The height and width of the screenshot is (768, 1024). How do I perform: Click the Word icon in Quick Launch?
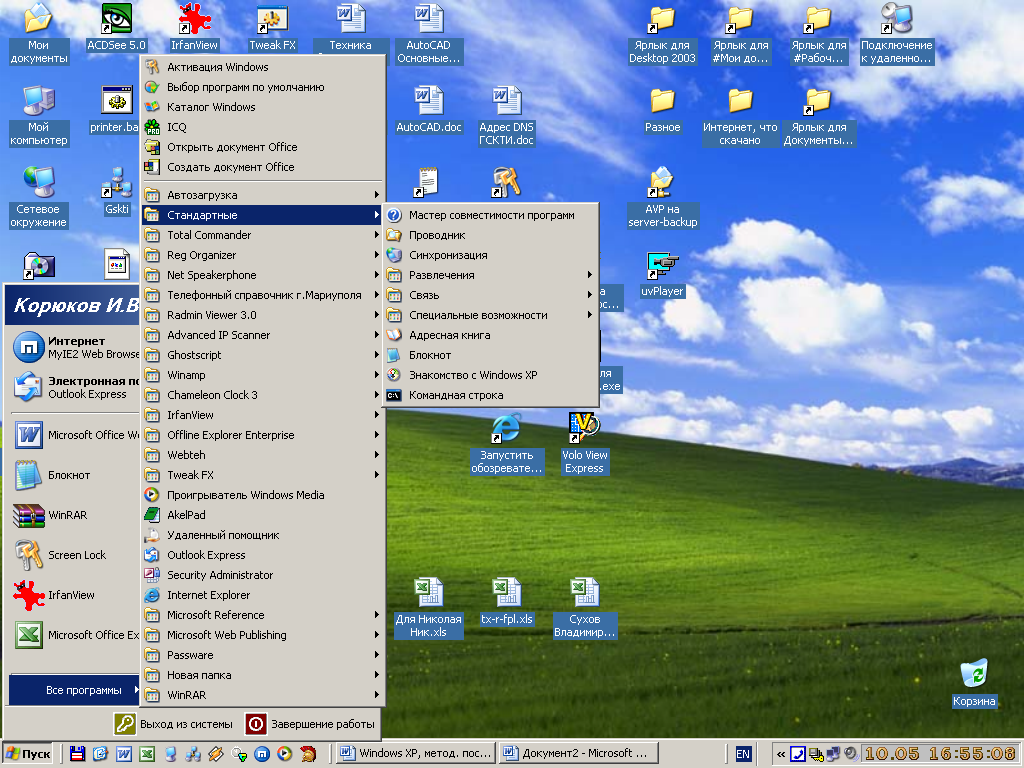124,754
